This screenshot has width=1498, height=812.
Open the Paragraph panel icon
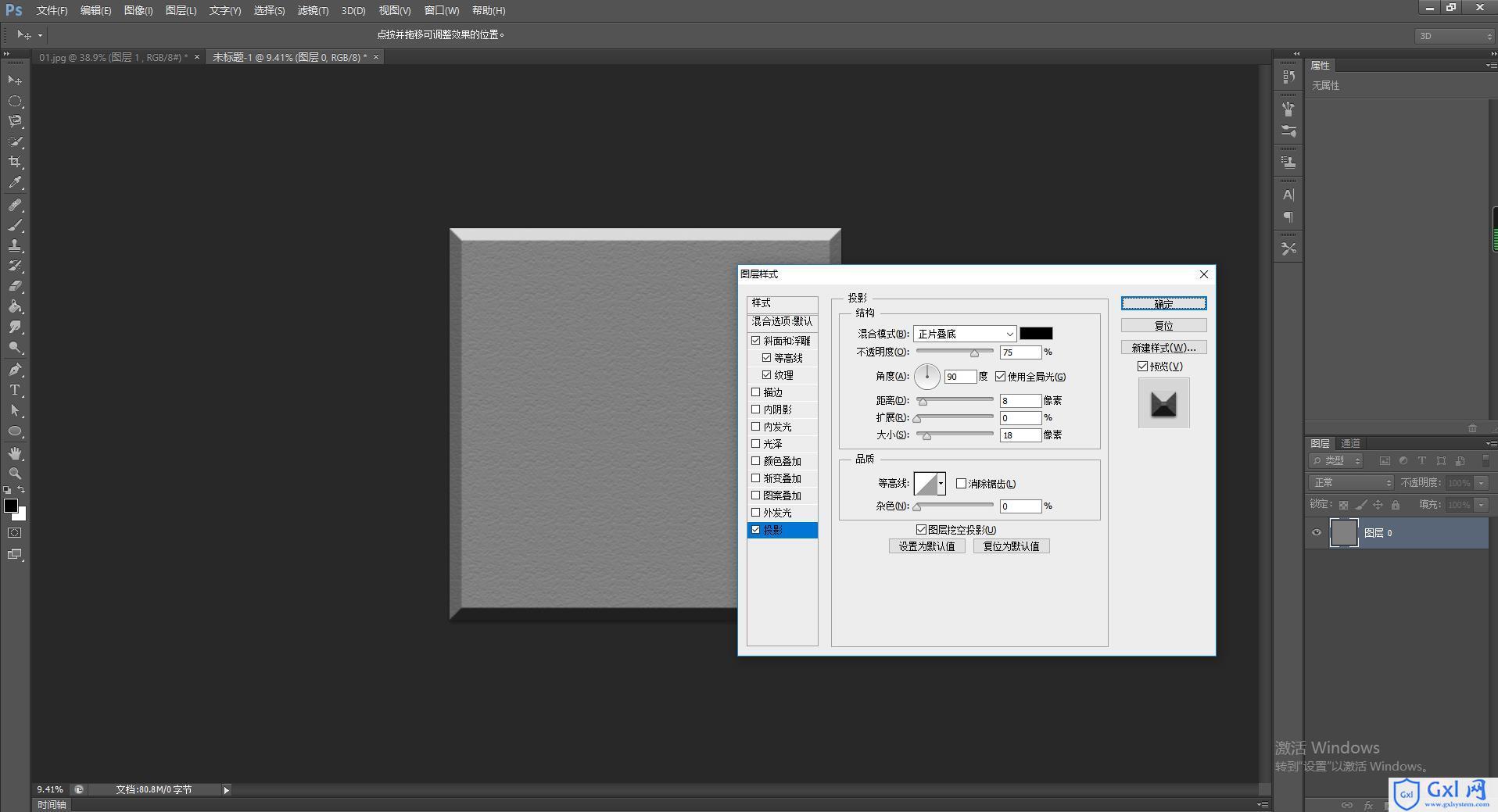click(x=1288, y=216)
